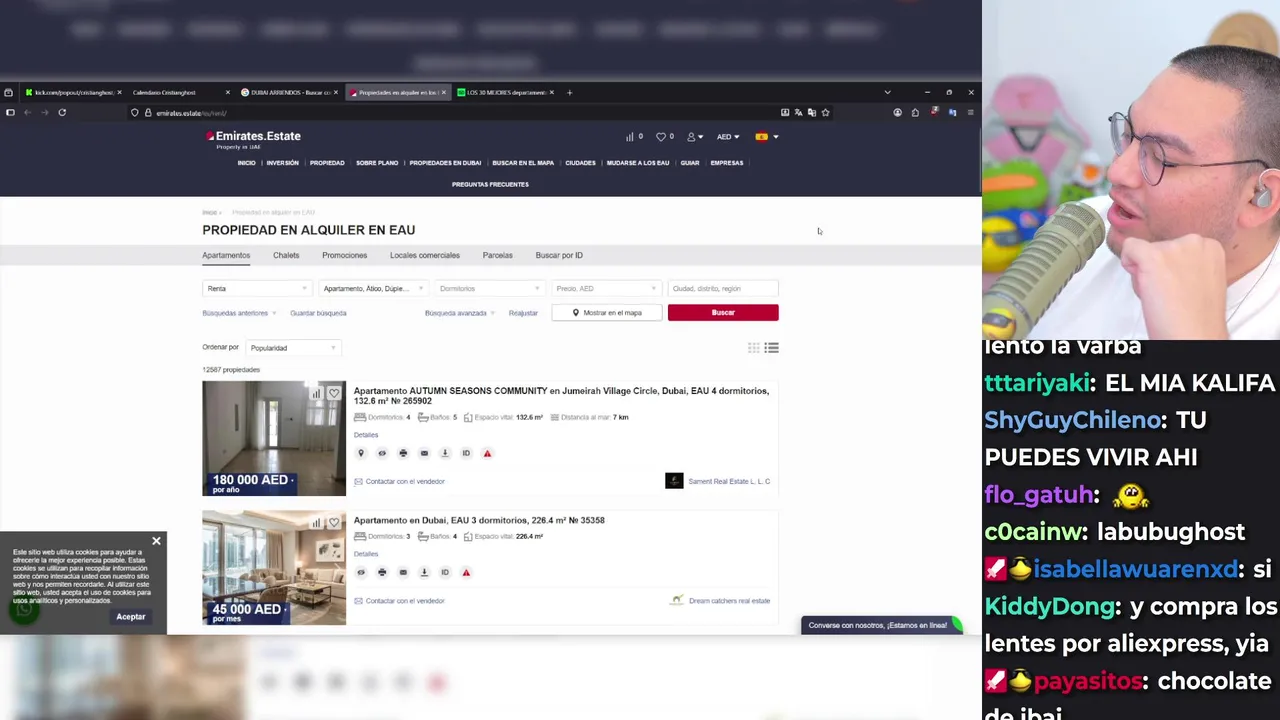The height and width of the screenshot is (720, 1280).
Task: Open new browser tab with plus button
Action: click(x=569, y=92)
